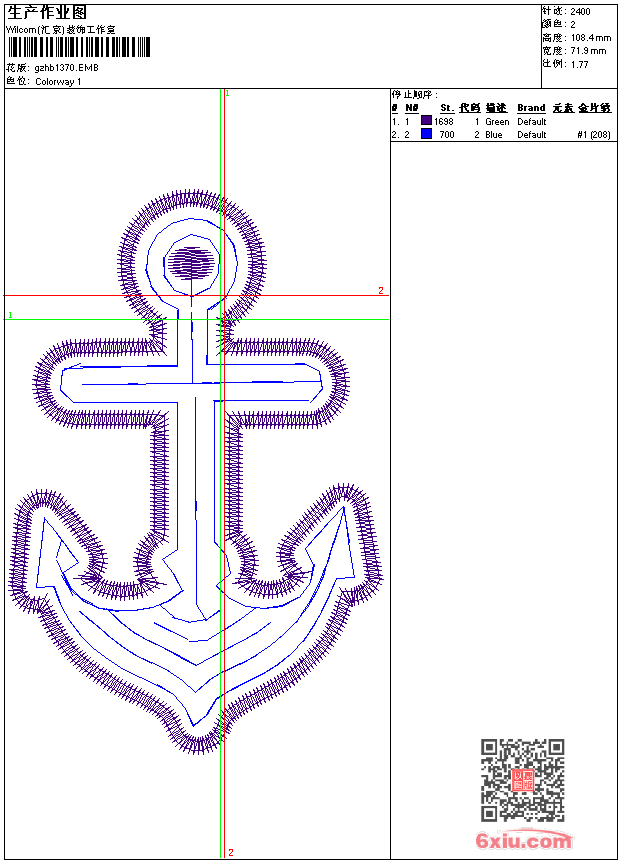The height and width of the screenshot is (860, 620).
Task: Click the height value 108.4 mm
Action: coord(590,38)
